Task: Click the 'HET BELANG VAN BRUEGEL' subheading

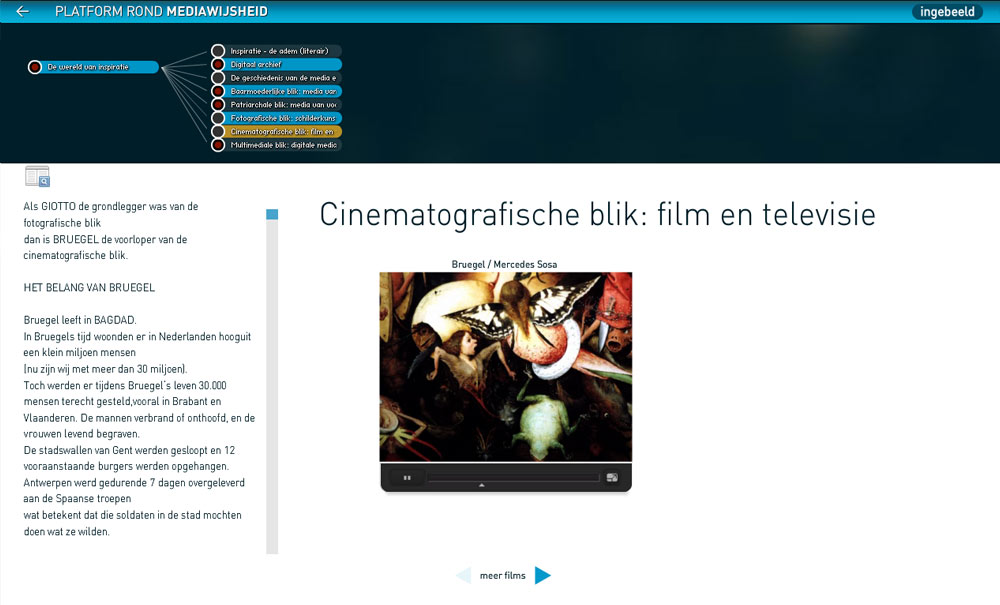Action: coord(89,288)
